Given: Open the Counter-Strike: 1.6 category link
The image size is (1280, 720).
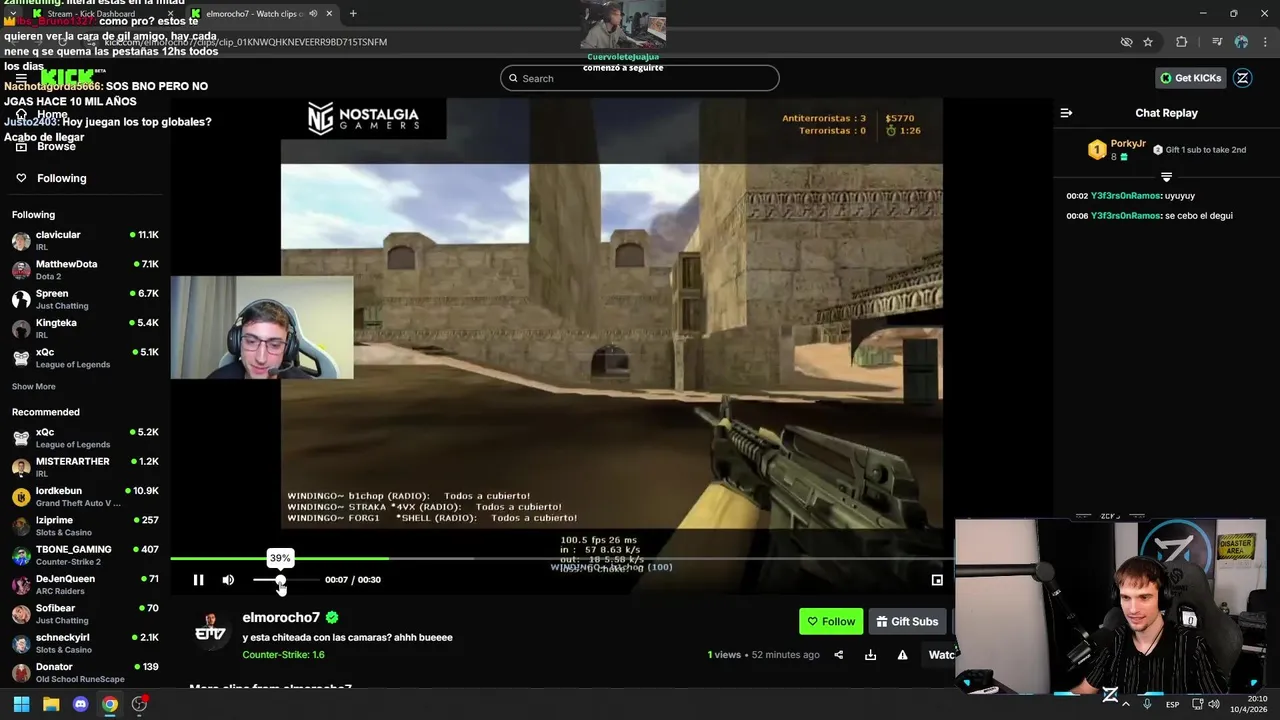Looking at the screenshot, I should pyautogui.click(x=283, y=655).
